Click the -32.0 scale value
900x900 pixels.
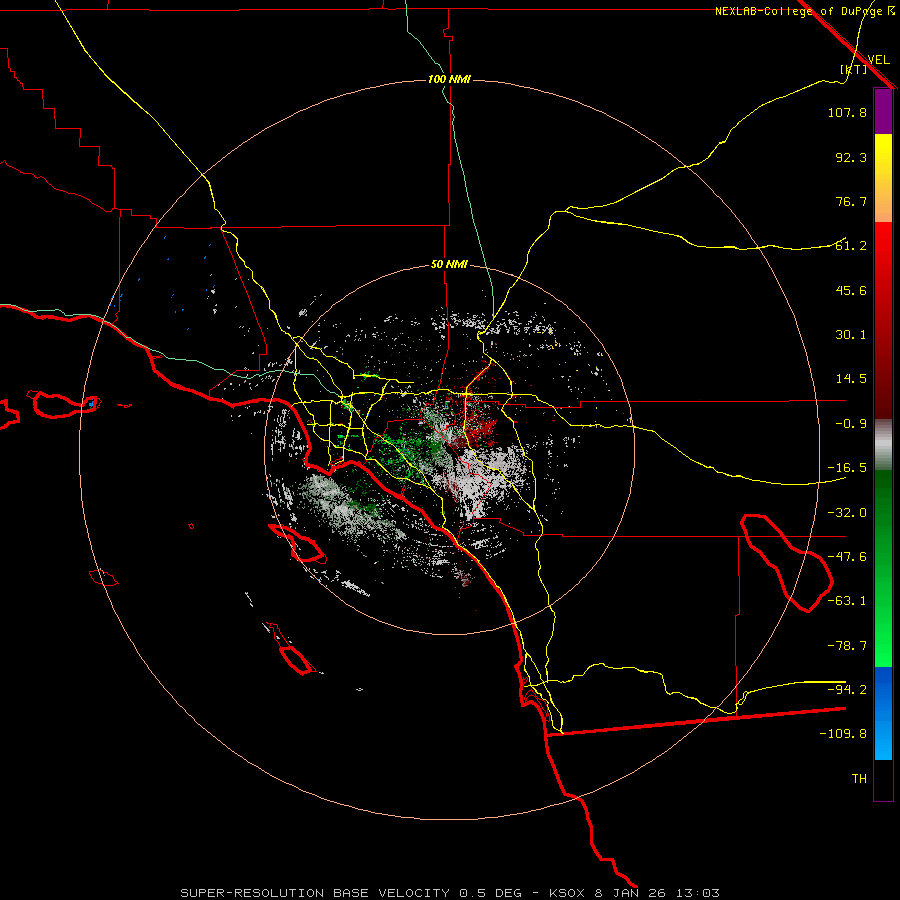click(x=847, y=513)
